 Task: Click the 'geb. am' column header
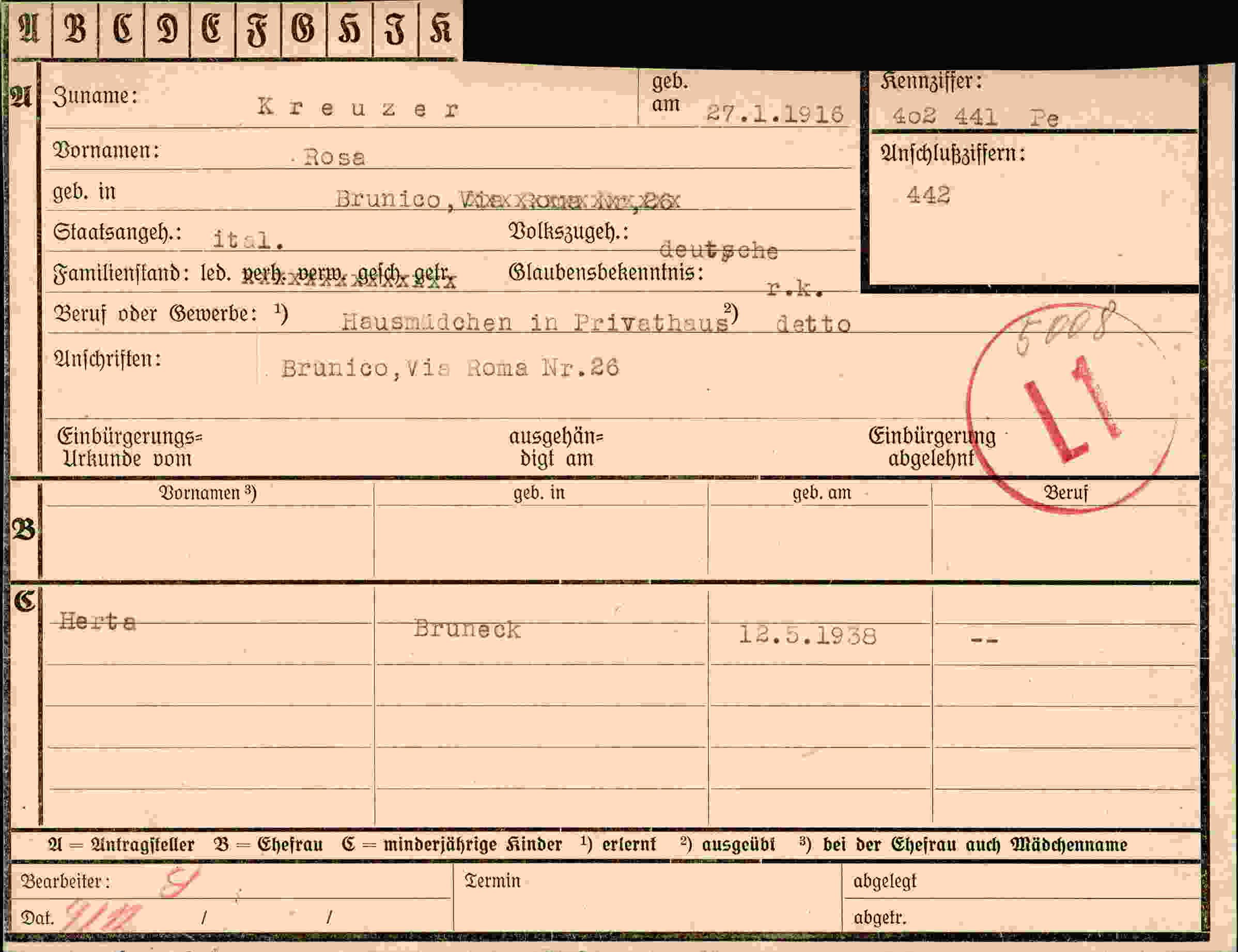(822, 493)
